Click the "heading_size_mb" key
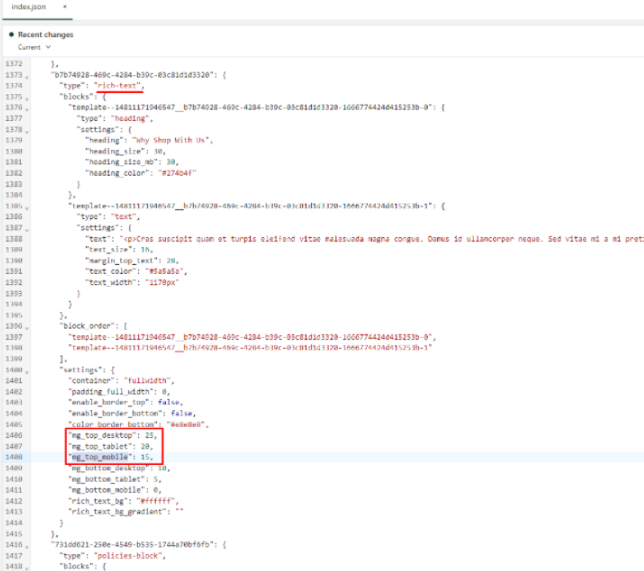 [x=124, y=162]
